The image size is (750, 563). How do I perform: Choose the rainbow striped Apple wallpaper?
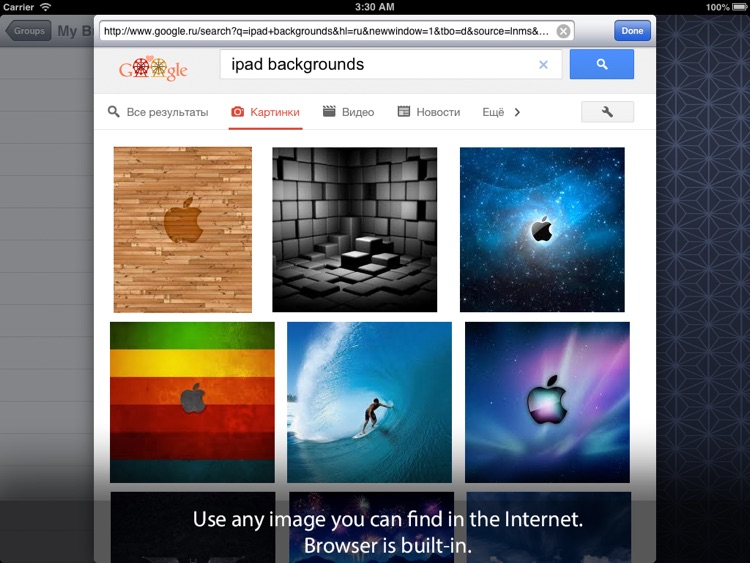pyautogui.click(x=192, y=402)
